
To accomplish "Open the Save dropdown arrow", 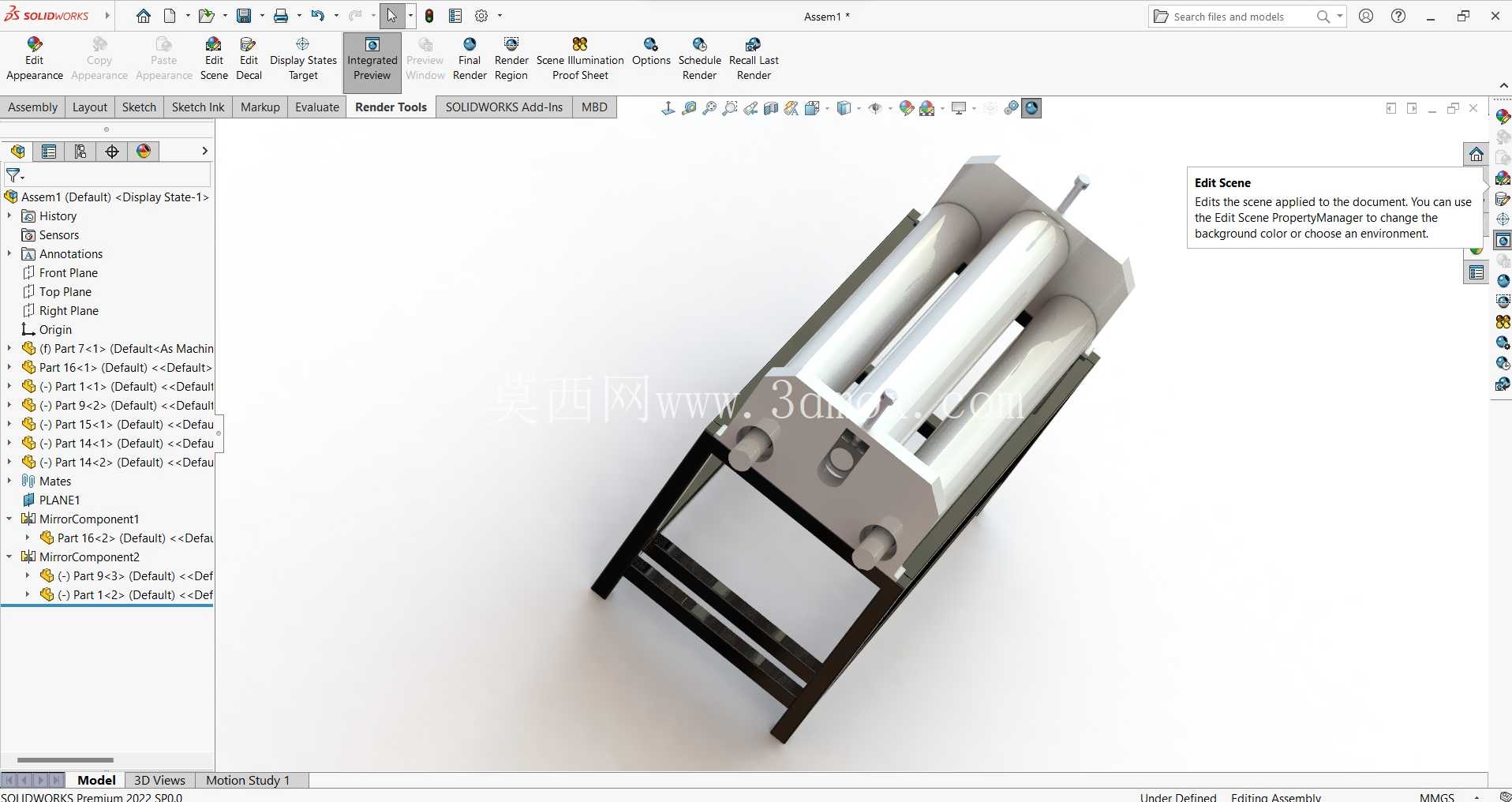I will point(262,16).
